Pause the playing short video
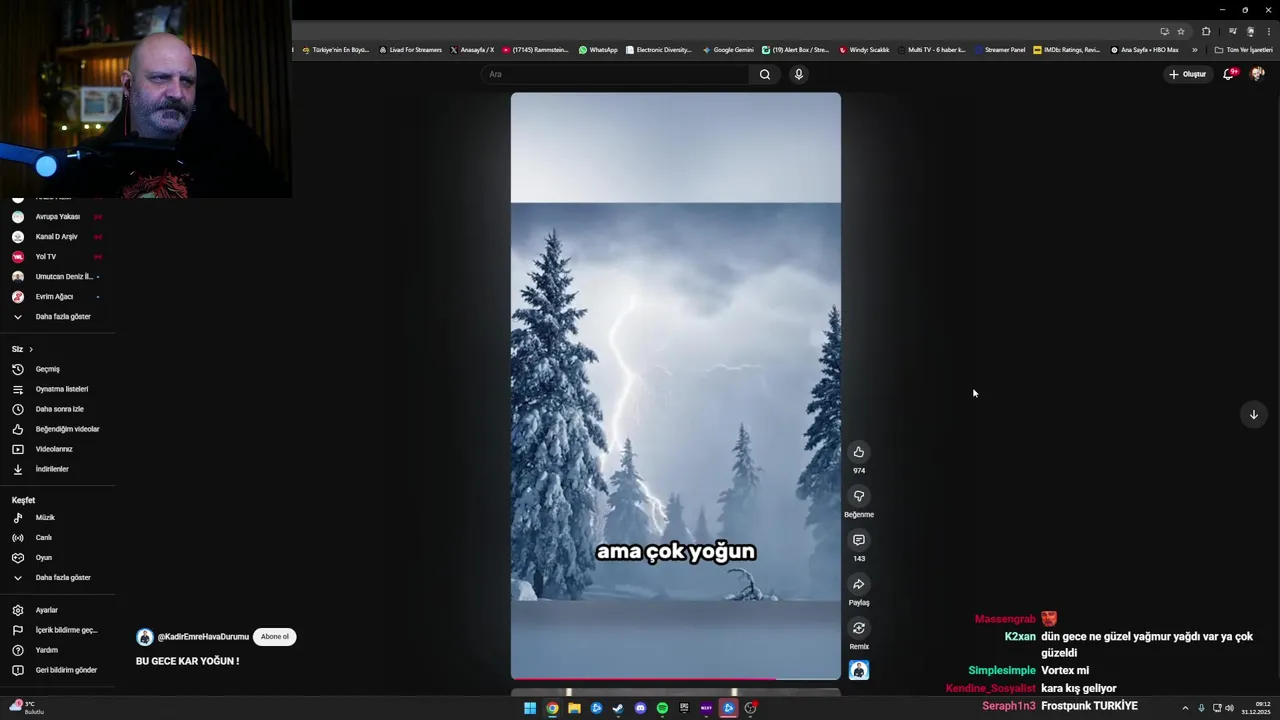 [676, 386]
